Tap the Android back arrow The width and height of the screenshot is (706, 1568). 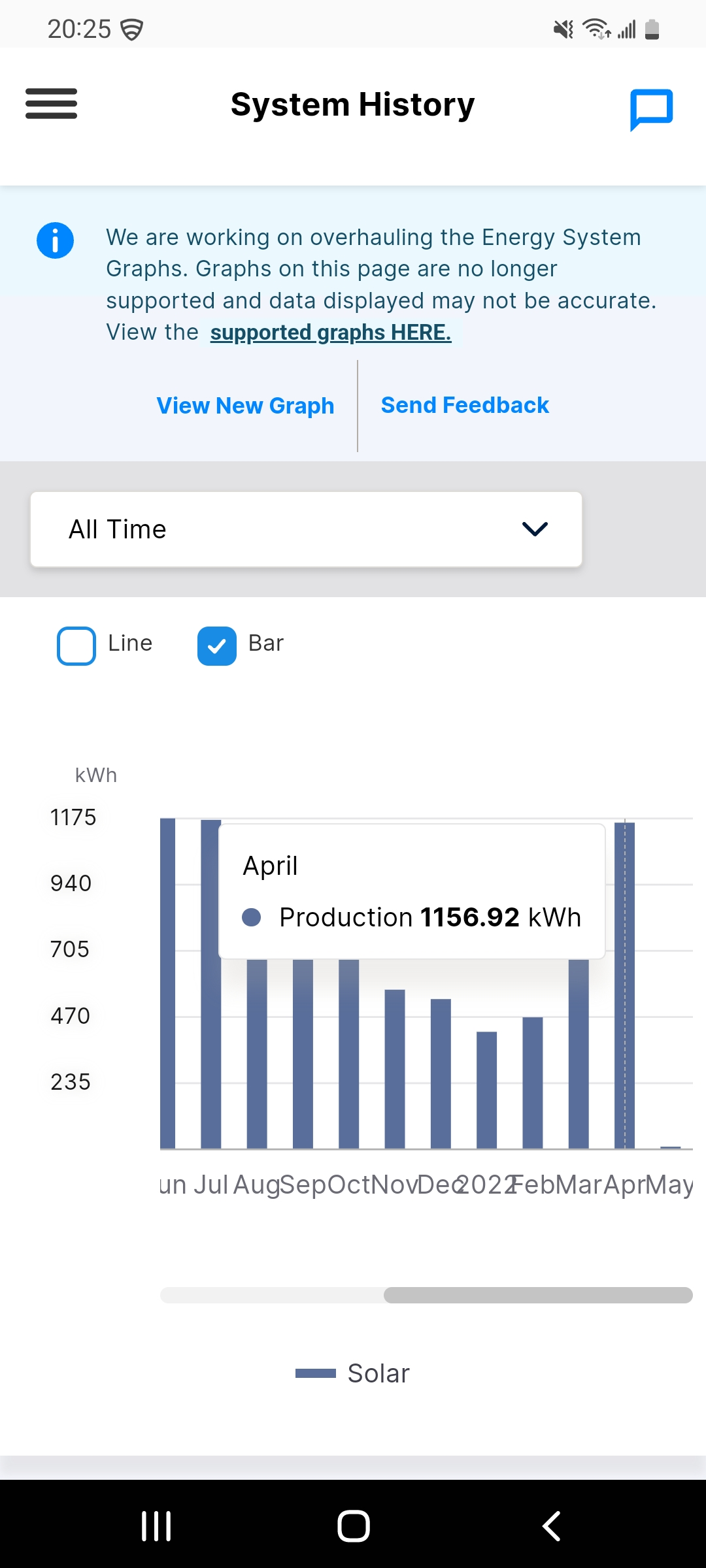pyautogui.click(x=551, y=1526)
